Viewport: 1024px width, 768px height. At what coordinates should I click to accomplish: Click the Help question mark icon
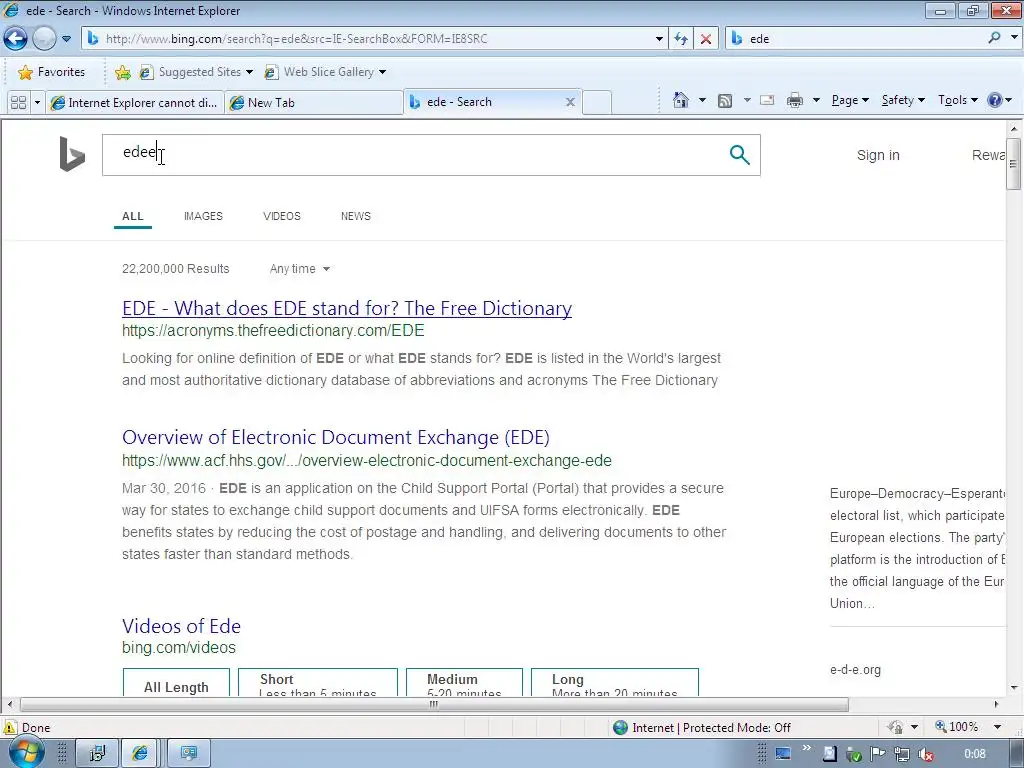click(995, 100)
